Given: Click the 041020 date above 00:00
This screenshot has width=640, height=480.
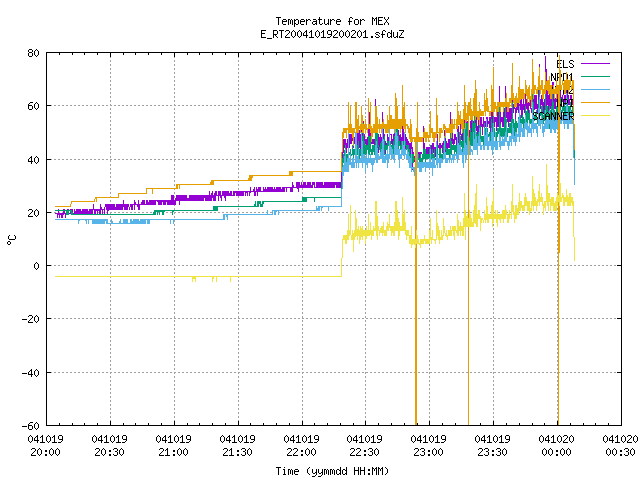Looking at the screenshot, I should coord(556,439).
